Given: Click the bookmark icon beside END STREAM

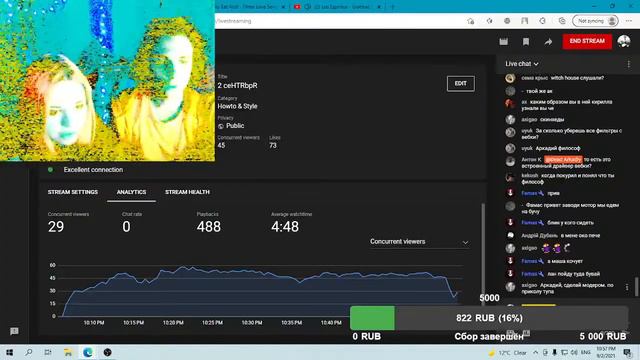Looking at the screenshot, I should [x=526, y=41].
